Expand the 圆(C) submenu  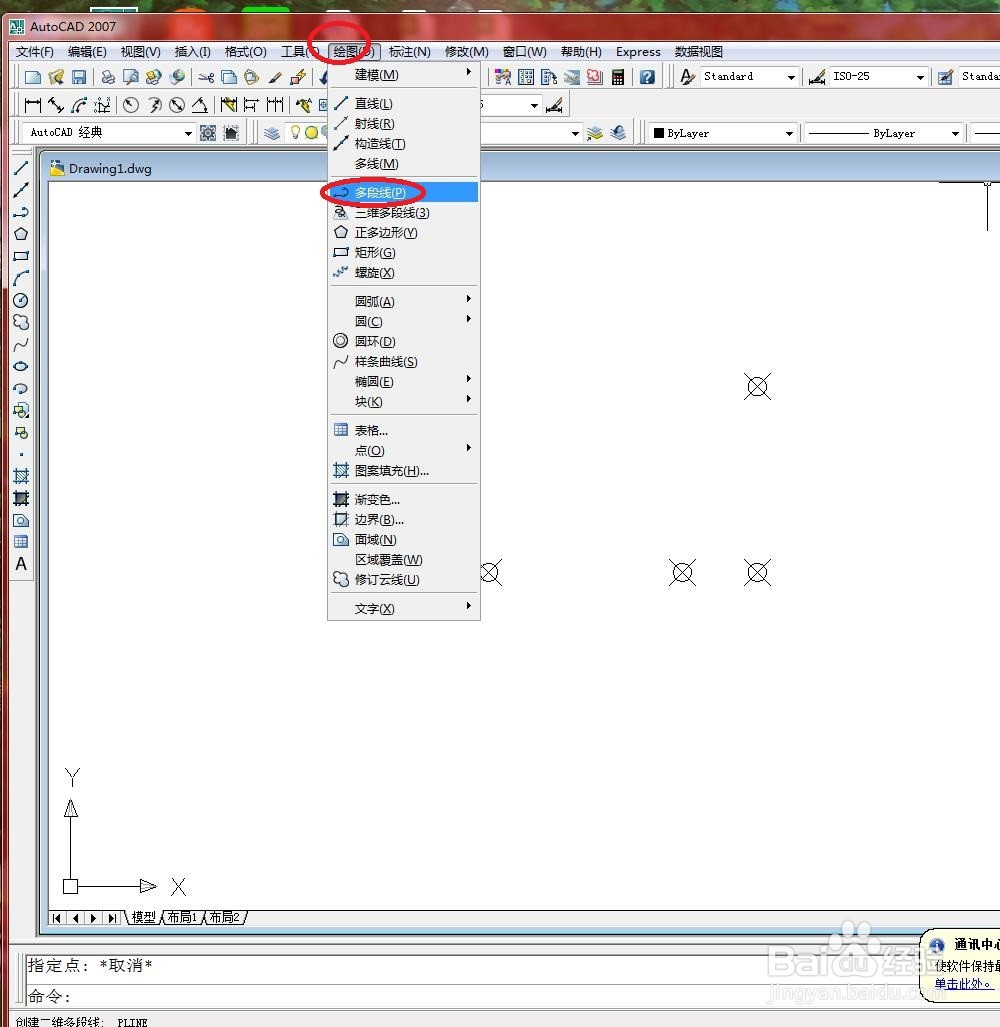[x=404, y=322]
